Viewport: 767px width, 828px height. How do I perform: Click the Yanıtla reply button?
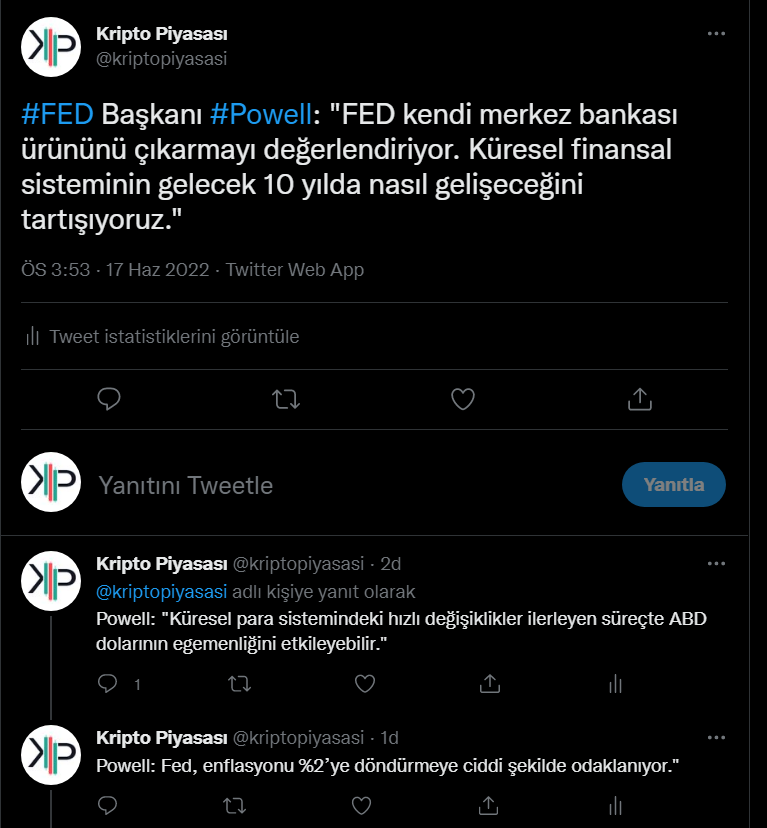pos(673,485)
